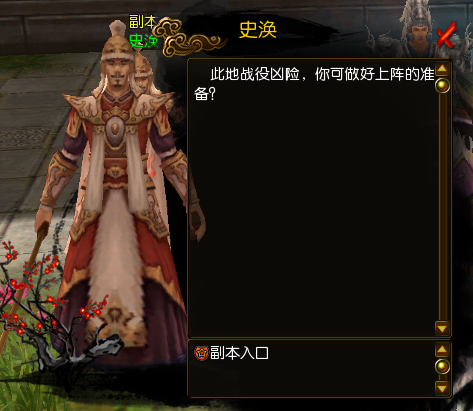Click options list scroll down arrow
Viewport: 473px width, 411px height.
coord(442,388)
